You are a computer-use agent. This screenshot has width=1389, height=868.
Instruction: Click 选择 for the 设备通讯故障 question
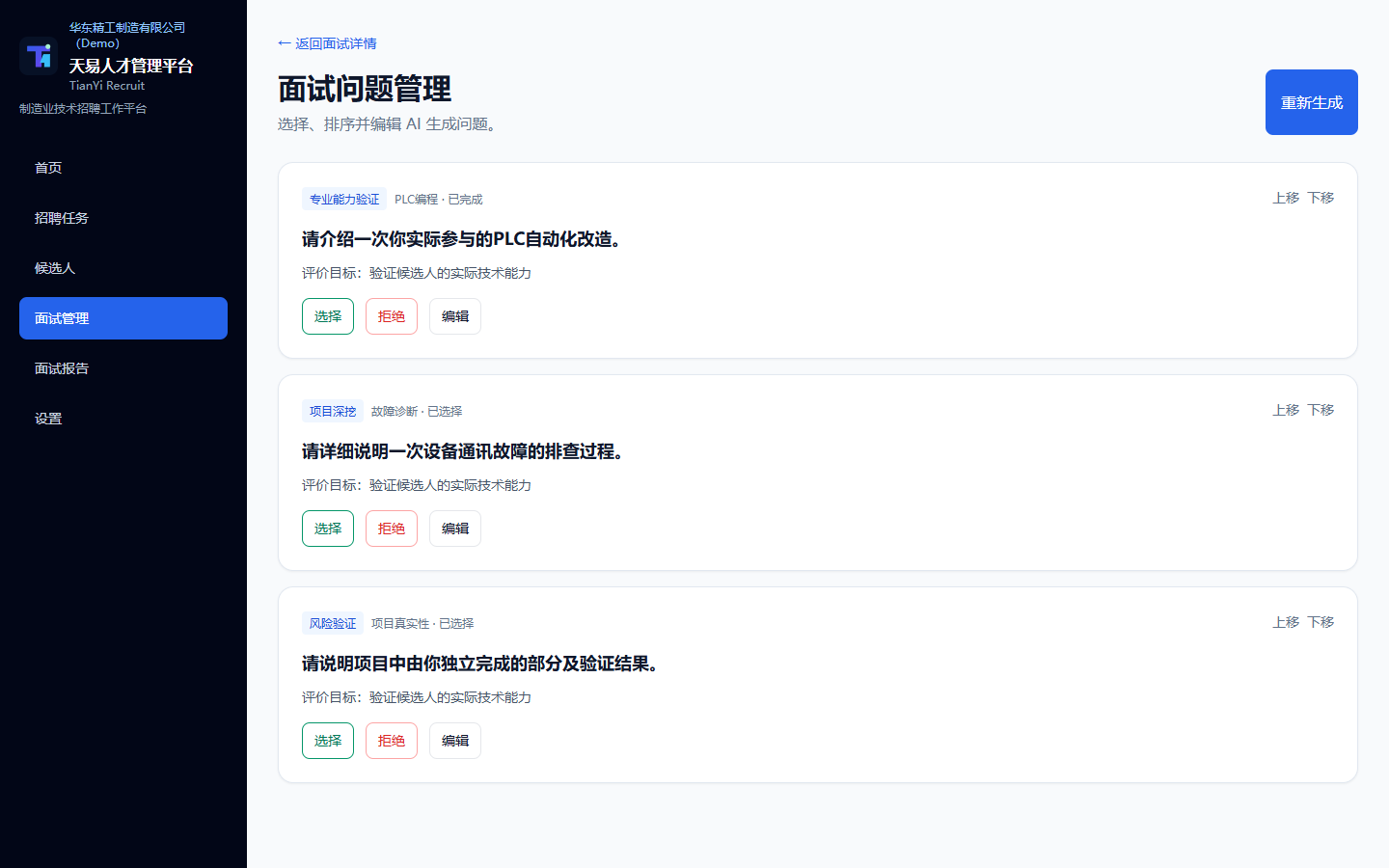click(328, 529)
